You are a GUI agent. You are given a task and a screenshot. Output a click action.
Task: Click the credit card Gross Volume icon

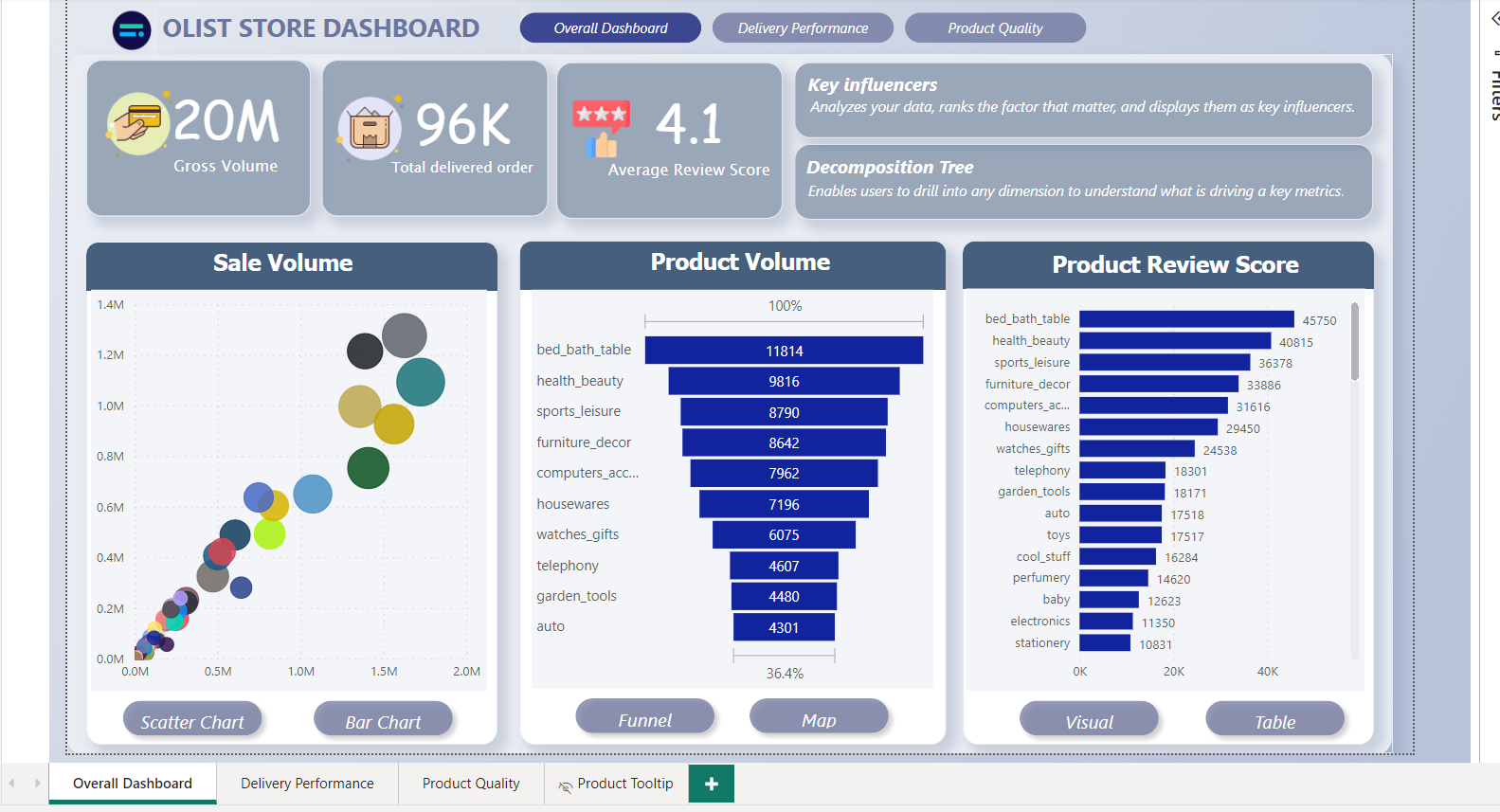(139, 123)
